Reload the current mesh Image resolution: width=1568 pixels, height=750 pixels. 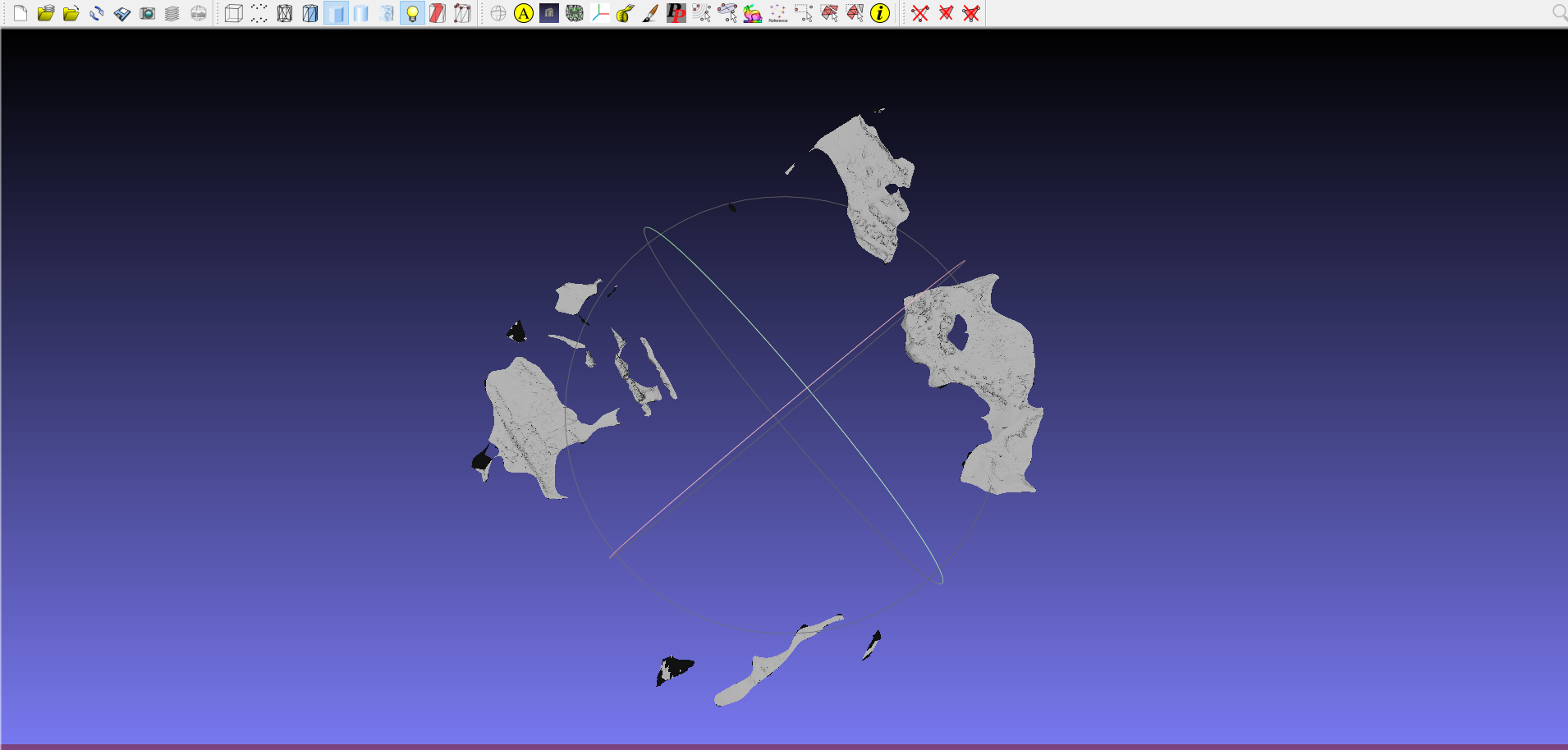point(97,14)
